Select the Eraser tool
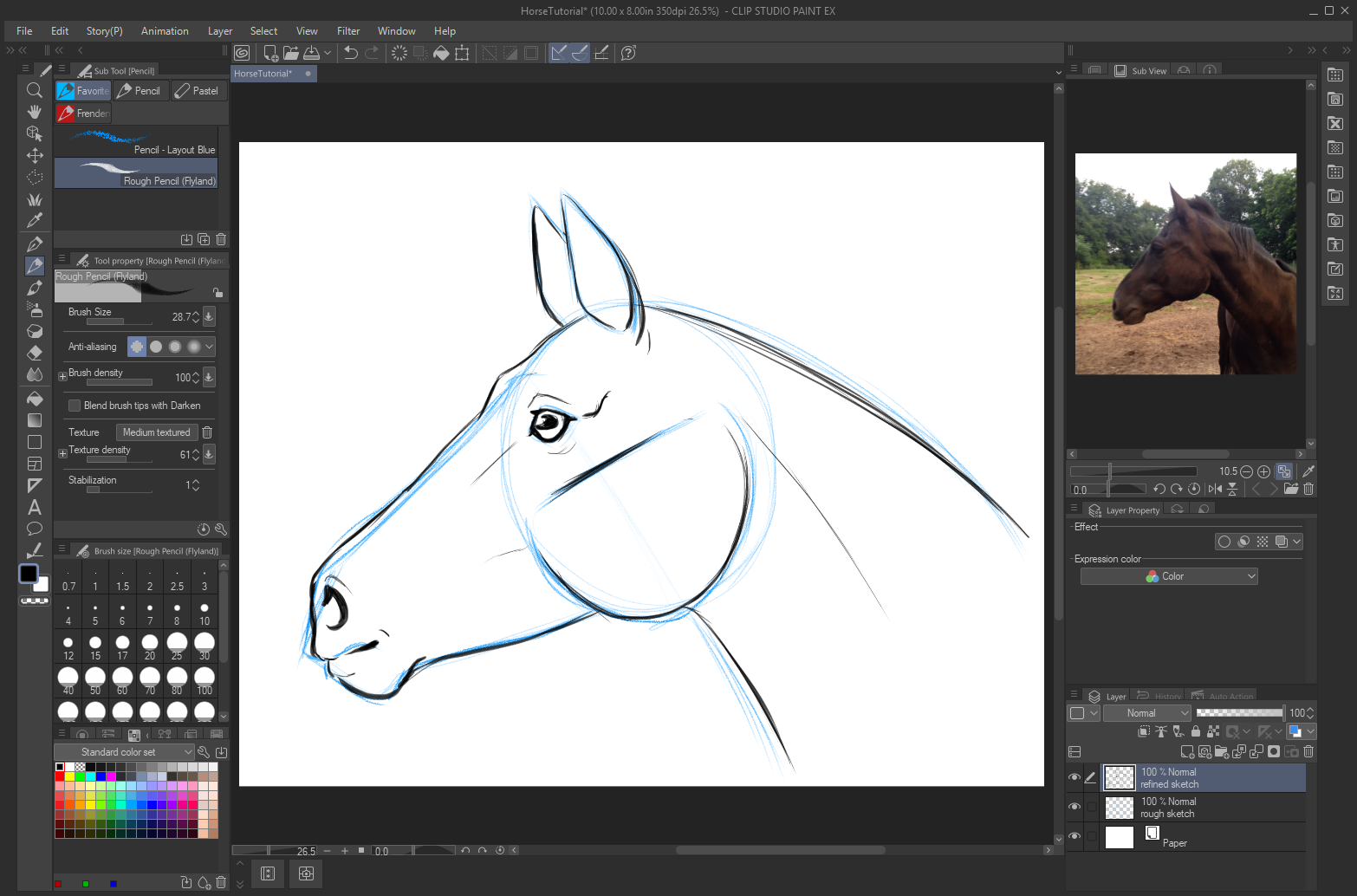 pyautogui.click(x=35, y=353)
